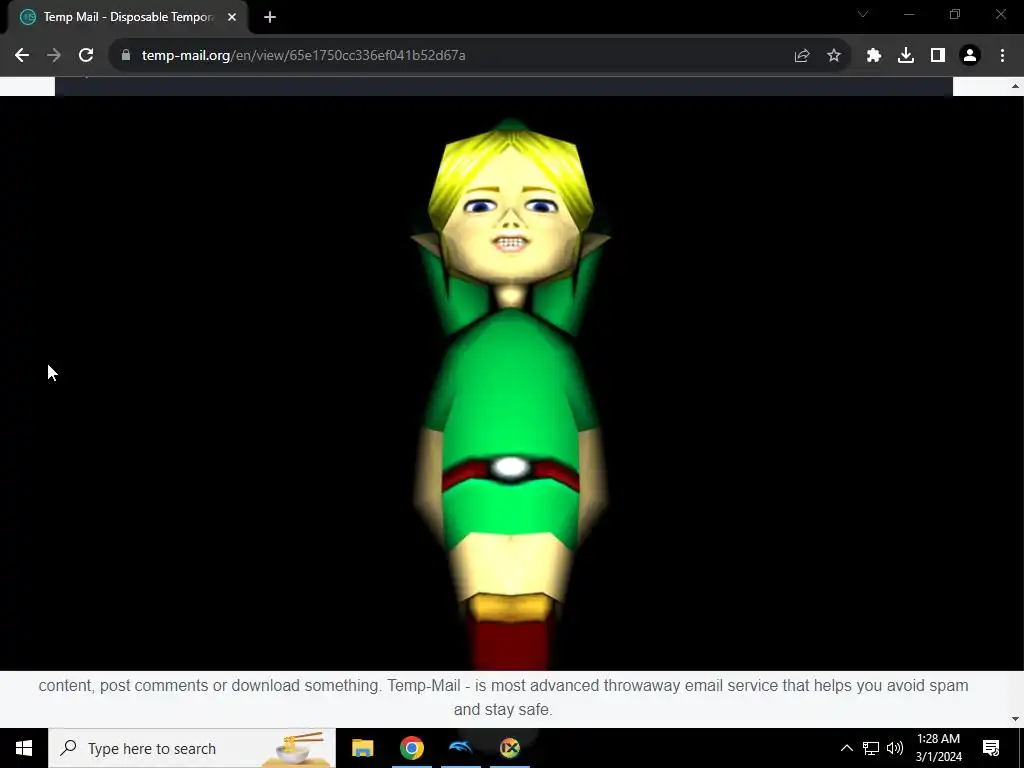Open File Explorer from the taskbar
Image resolution: width=1024 pixels, height=768 pixels.
click(362, 748)
